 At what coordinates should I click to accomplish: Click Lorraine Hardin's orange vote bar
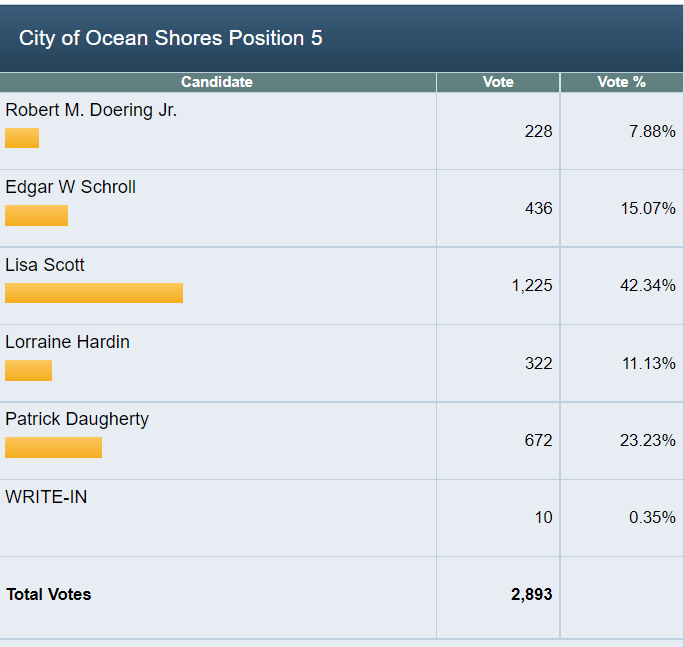point(28,370)
